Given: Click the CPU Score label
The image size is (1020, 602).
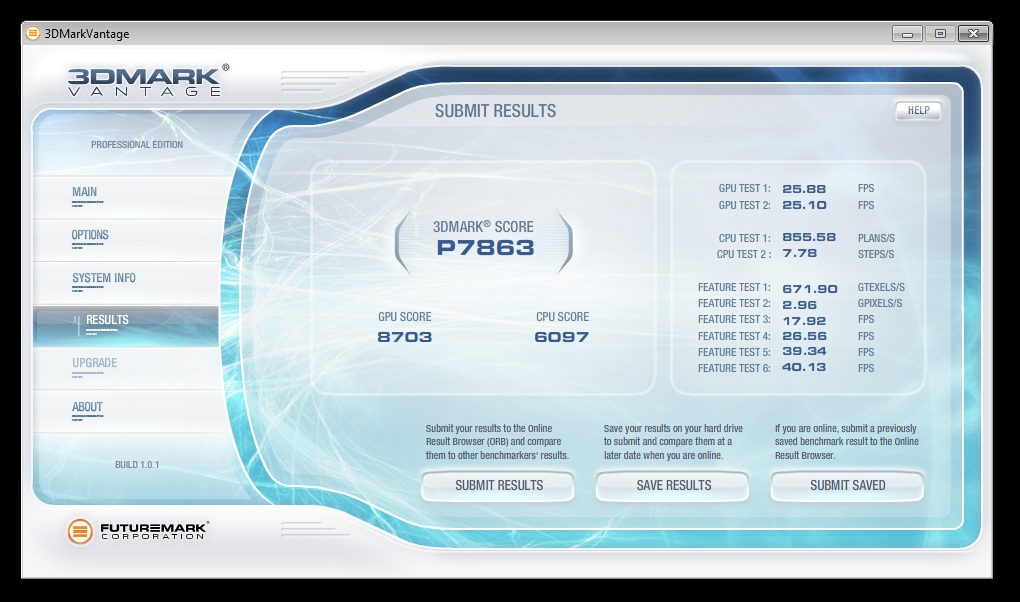Looking at the screenshot, I should (562, 317).
